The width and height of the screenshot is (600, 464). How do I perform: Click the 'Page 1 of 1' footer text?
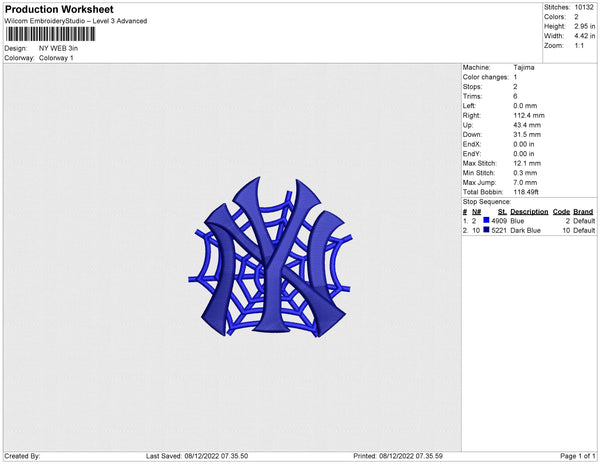pyautogui.click(x=578, y=456)
